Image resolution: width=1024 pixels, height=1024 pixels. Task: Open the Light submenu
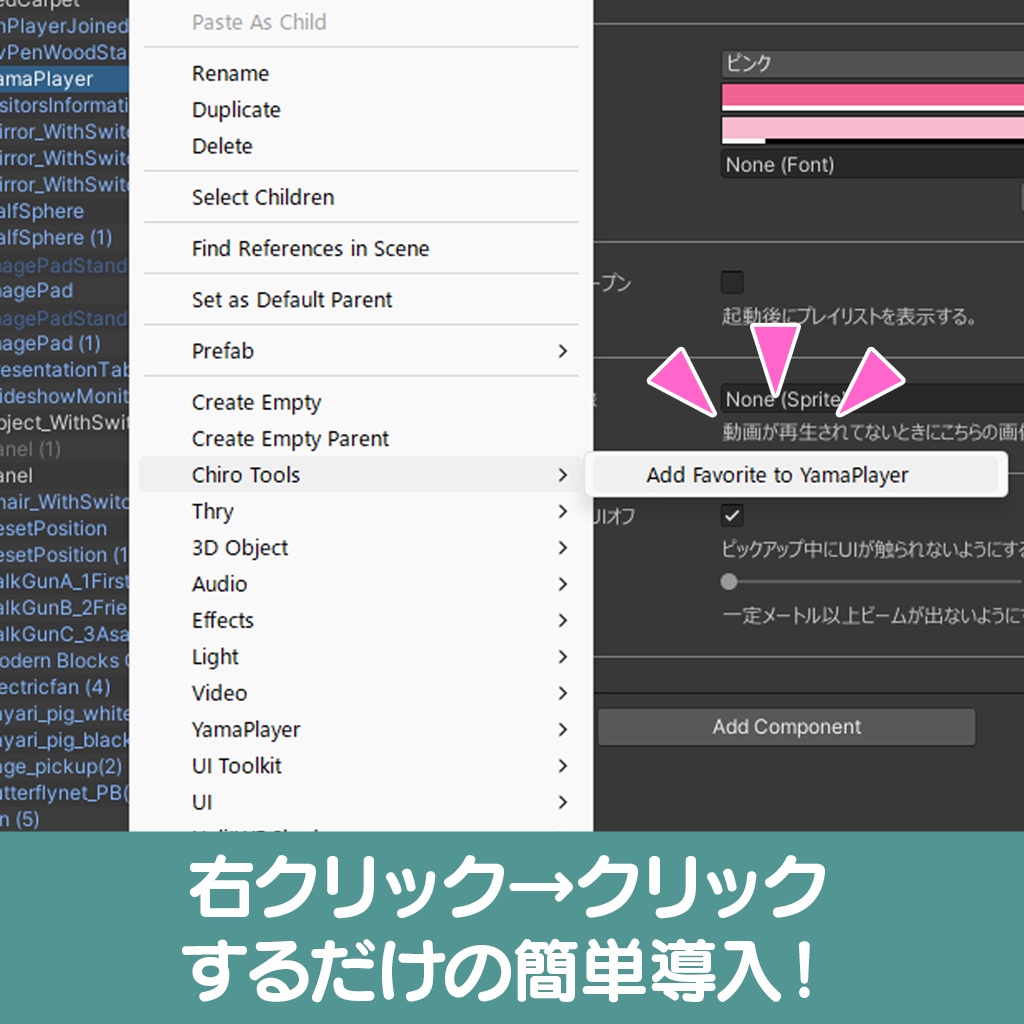(x=360, y=657)
